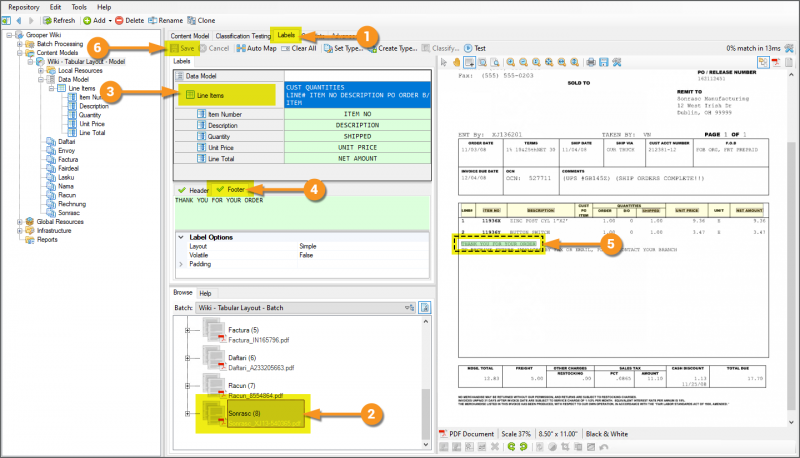800x458 pixels.
Task: Expand the Padding property row
Action: pos(180,264)
